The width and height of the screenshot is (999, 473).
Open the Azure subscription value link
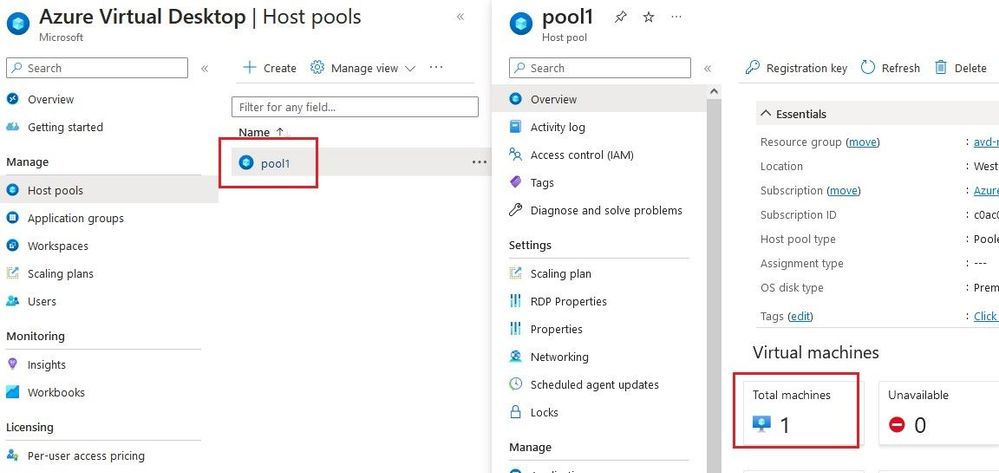[986, 190]
